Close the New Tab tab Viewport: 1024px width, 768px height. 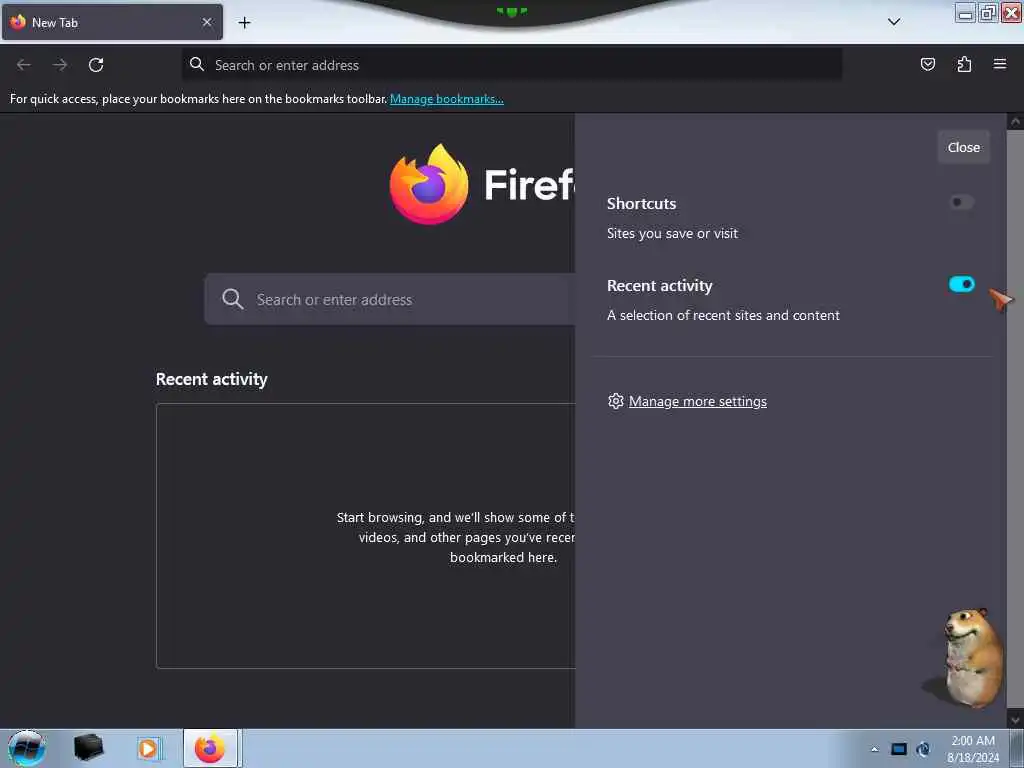tap(207, 22)
